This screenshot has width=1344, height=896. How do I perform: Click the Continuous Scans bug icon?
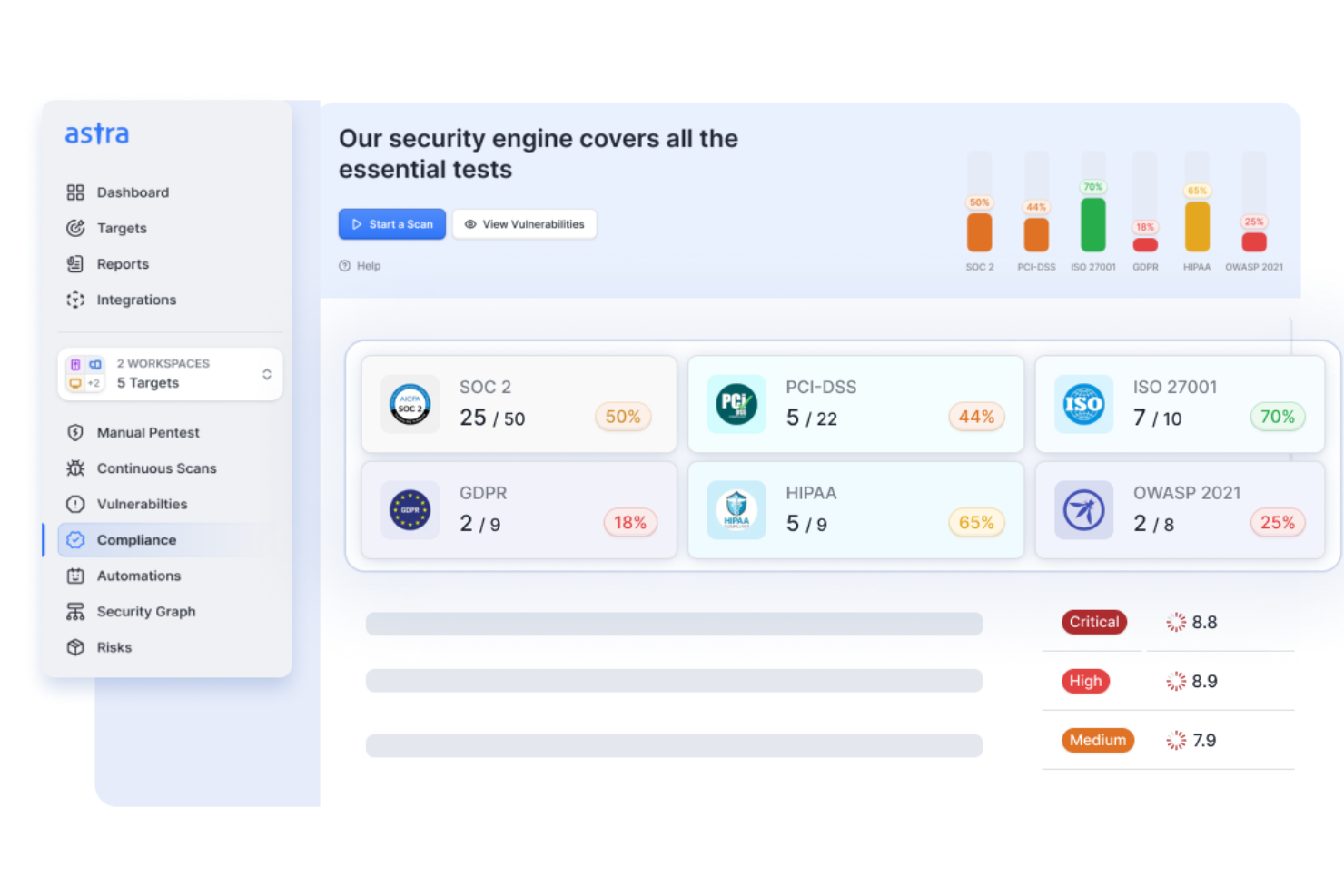coord(75,468)
